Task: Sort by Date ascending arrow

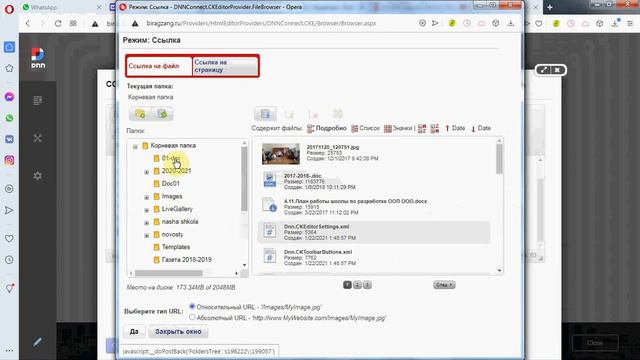Action: point(455,128)
